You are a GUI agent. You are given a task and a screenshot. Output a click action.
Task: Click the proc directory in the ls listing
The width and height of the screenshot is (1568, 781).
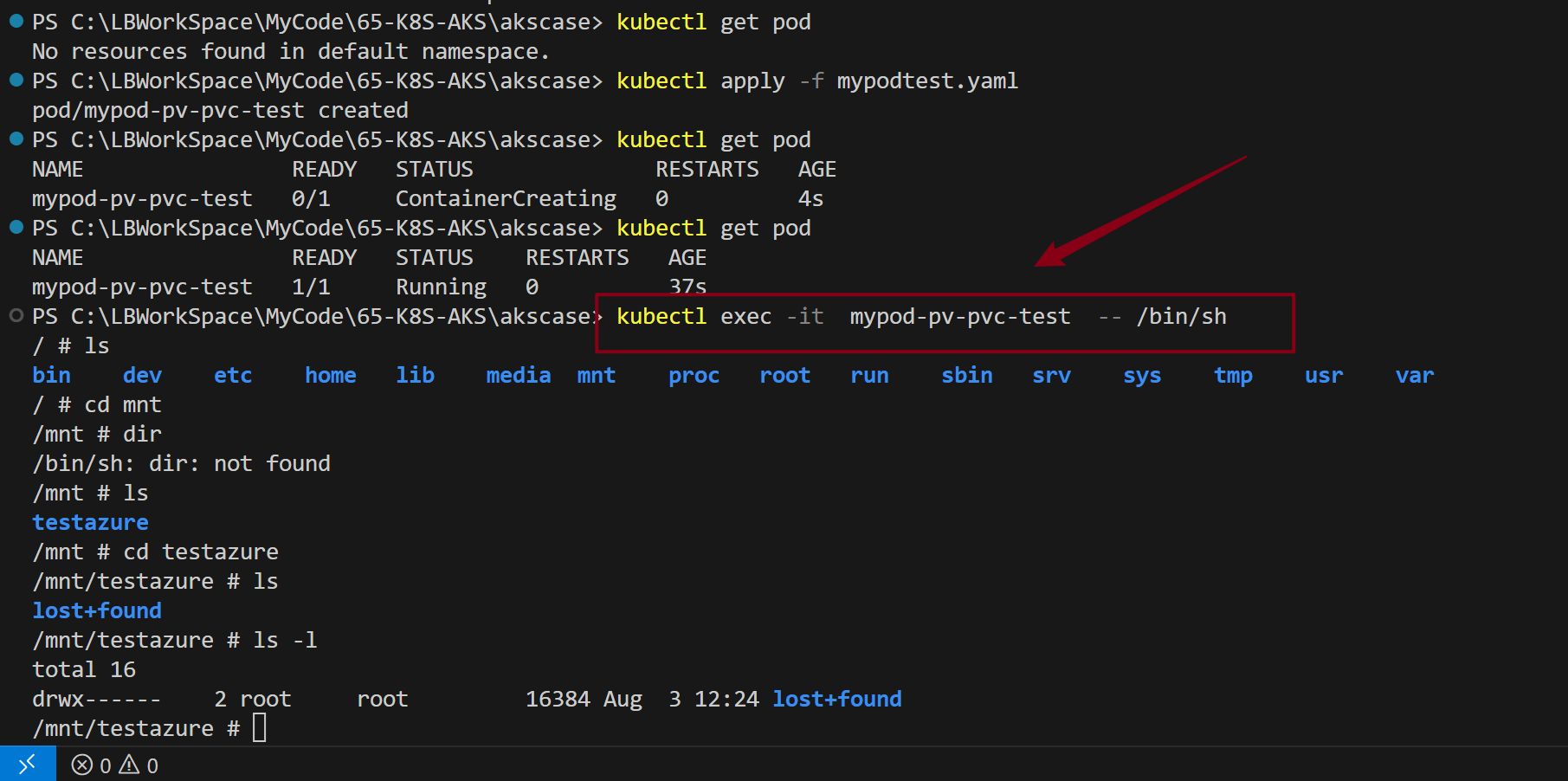(694, 375)
